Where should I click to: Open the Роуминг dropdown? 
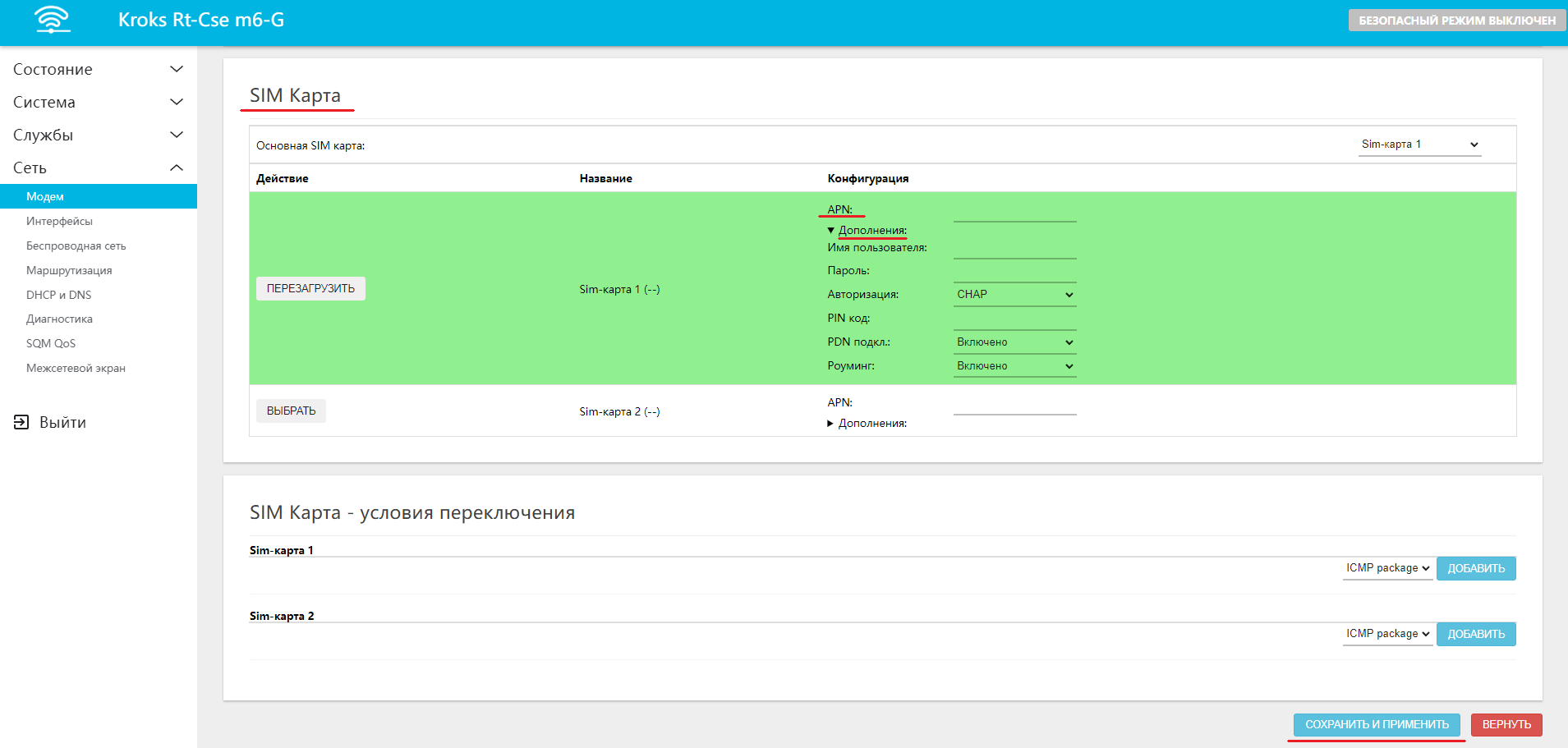click(1014, 366)
